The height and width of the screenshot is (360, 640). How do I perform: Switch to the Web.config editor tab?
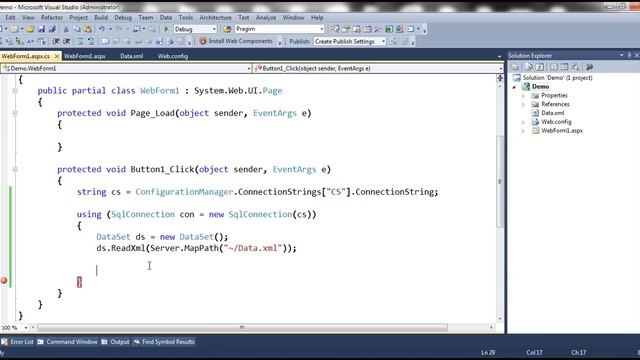pyautogui.click(x=173, y=56)
